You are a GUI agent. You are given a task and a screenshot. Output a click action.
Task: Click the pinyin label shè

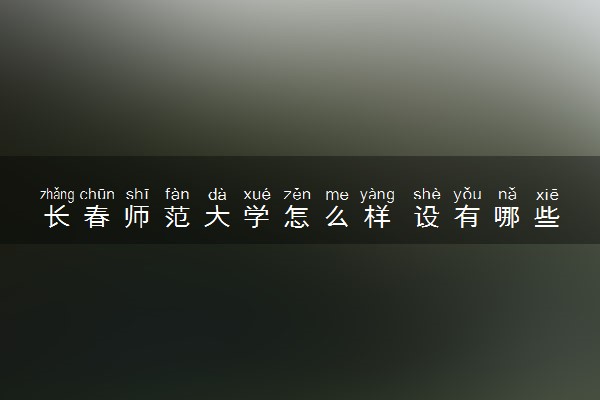pos(427,194)
